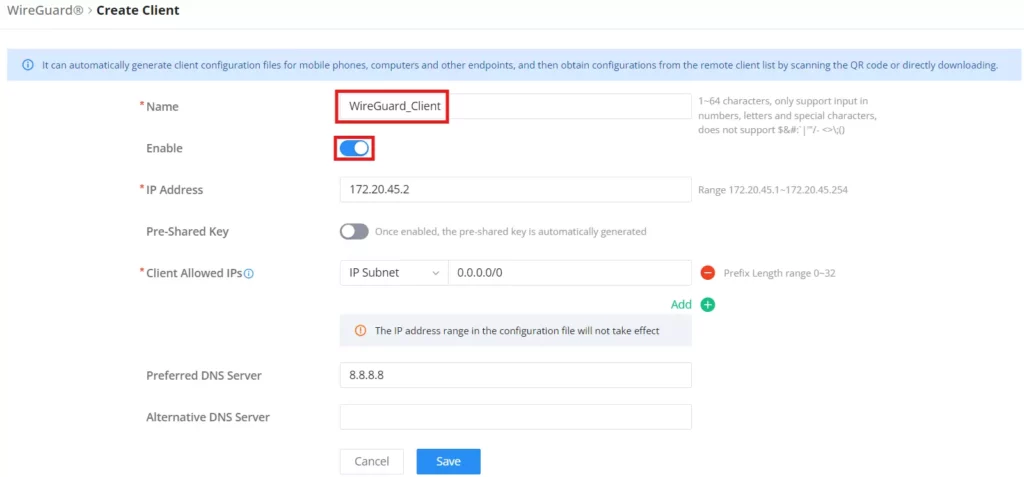Click the Preferred DNS Server field
The height and width of the screenshot is (477, 1024).
coord(515,376)
